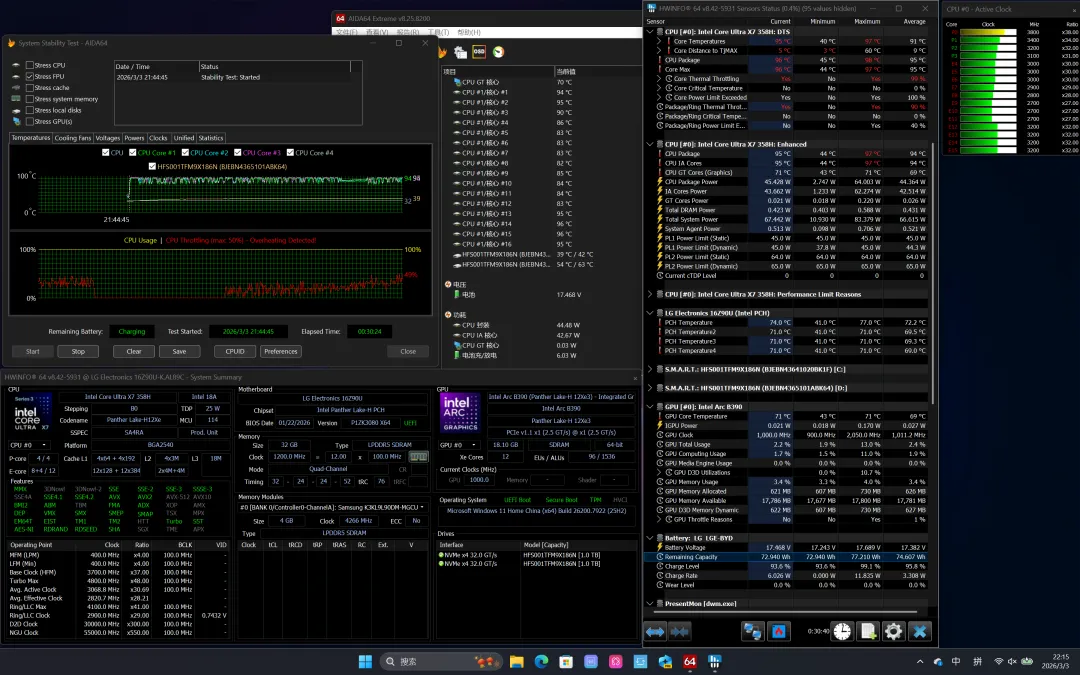Show hidden system tray icons chevron
Viewport: 1080px width, 675px height.
(x=920, y=661)
